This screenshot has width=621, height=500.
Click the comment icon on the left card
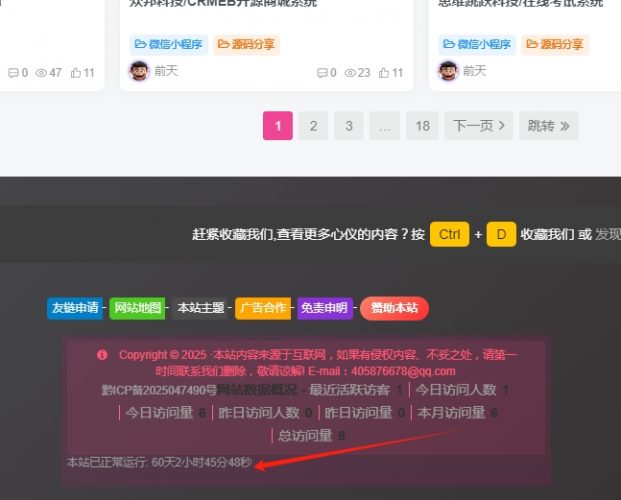12,72
